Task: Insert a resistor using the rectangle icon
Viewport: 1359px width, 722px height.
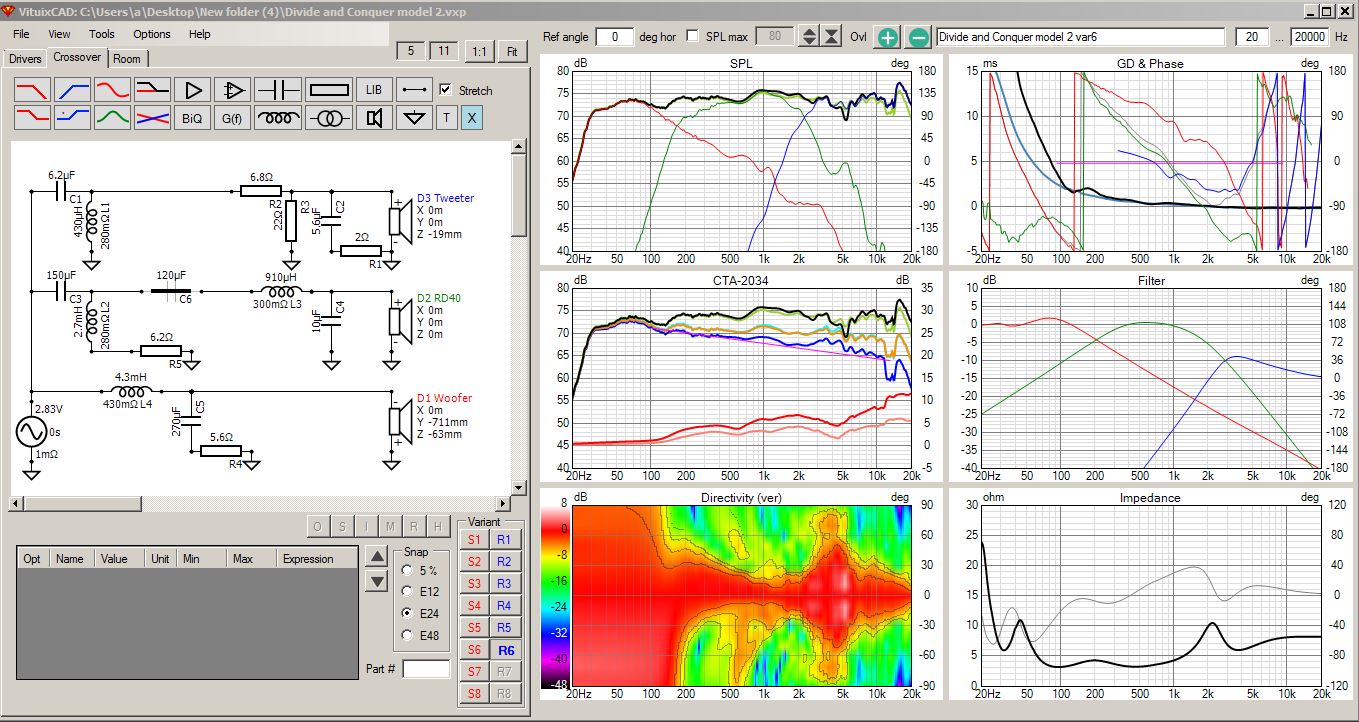Action: [328, 89]
